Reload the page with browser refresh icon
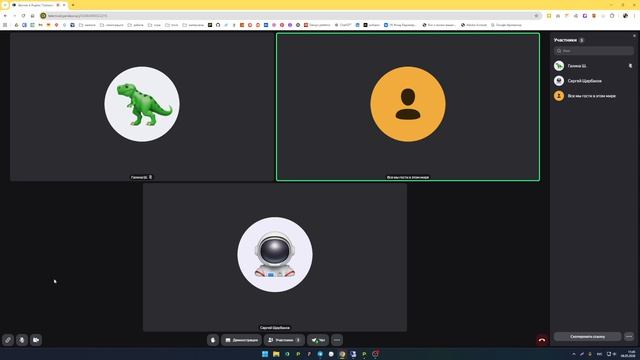Viewport: 640px width, 360px height. pyautogui.click(x=23, y=16)
